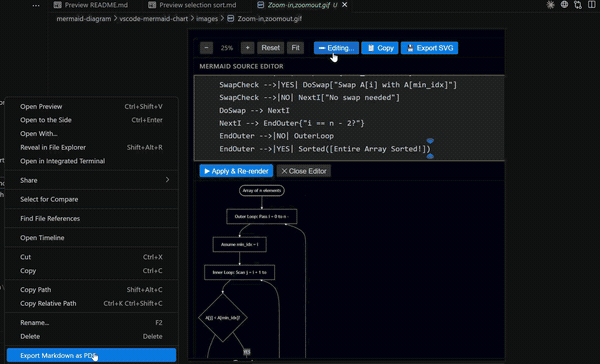This screenshot has height=364, width=600.
Task: Click the upper blue text selection handle
Action: [430, 141]
